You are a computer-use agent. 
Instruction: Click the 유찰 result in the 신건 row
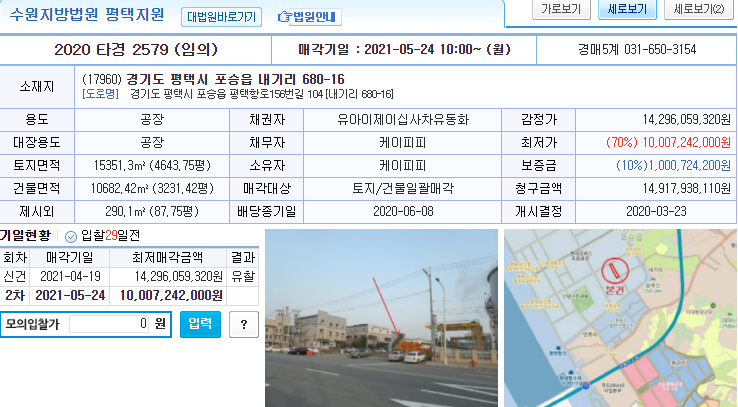[243, 277]
